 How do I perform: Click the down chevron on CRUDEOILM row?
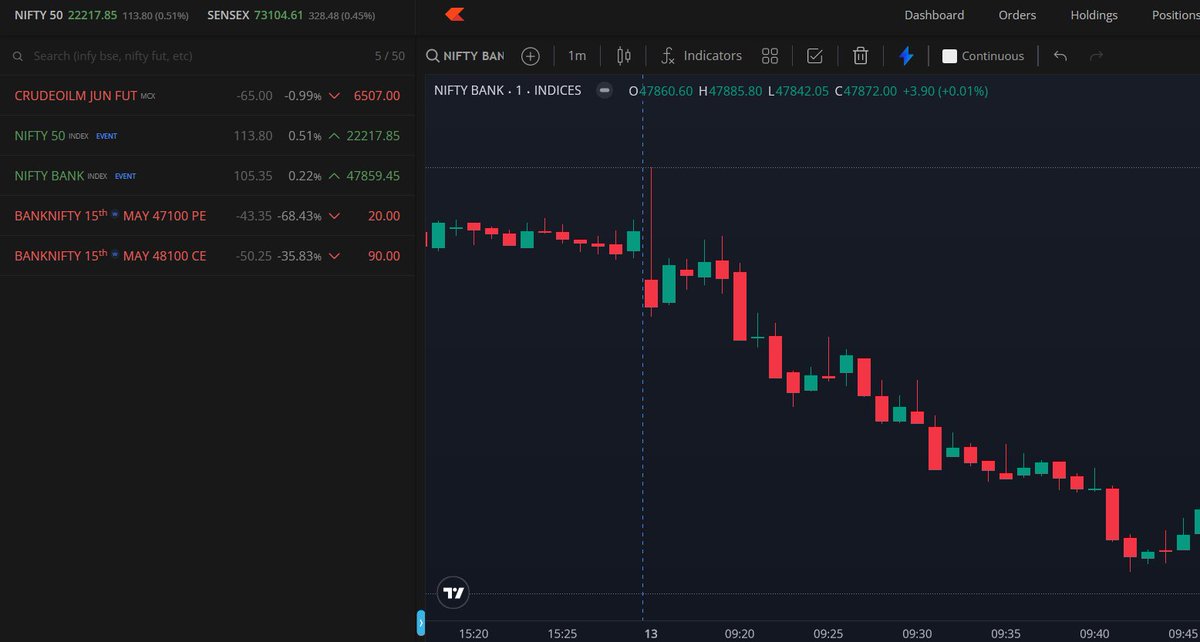click(334, 96)
